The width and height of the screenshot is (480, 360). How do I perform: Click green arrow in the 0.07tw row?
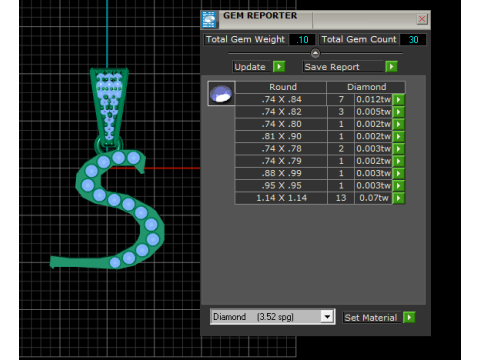pyautogui.click(x=398, y=198)
